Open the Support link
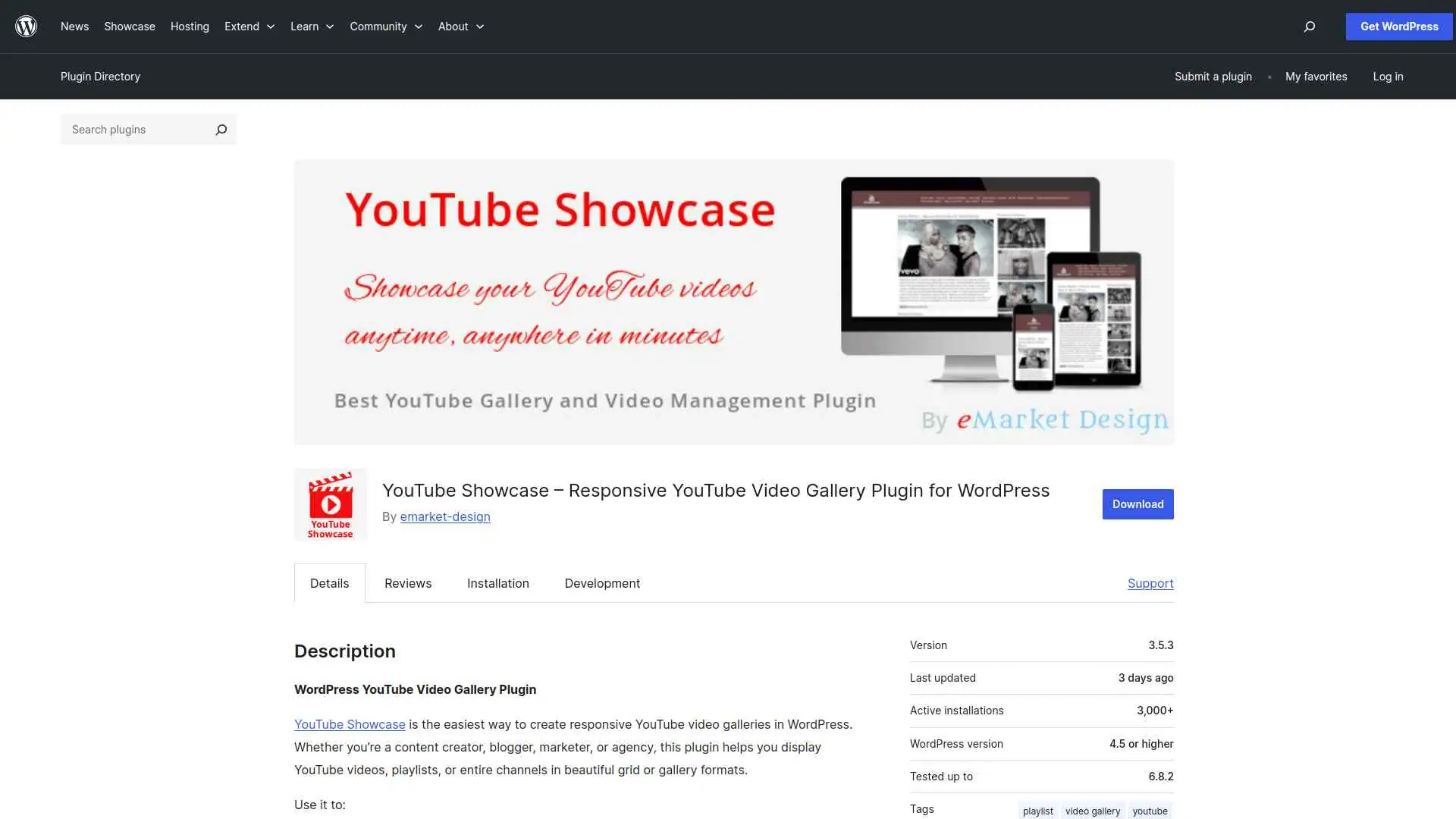The image size is (1456, 819). 1150,583
